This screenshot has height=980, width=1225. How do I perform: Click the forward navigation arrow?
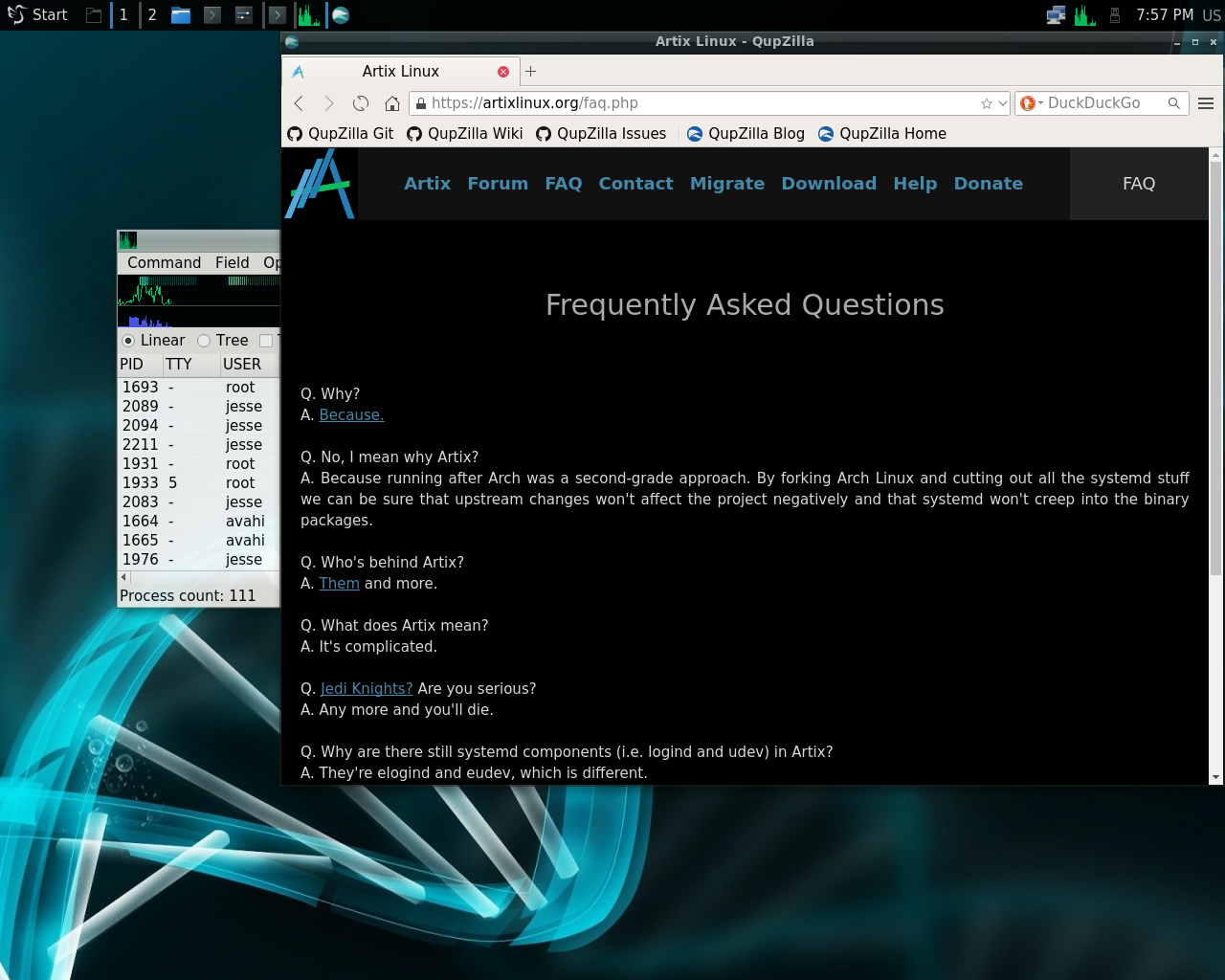tap(329, 103)
